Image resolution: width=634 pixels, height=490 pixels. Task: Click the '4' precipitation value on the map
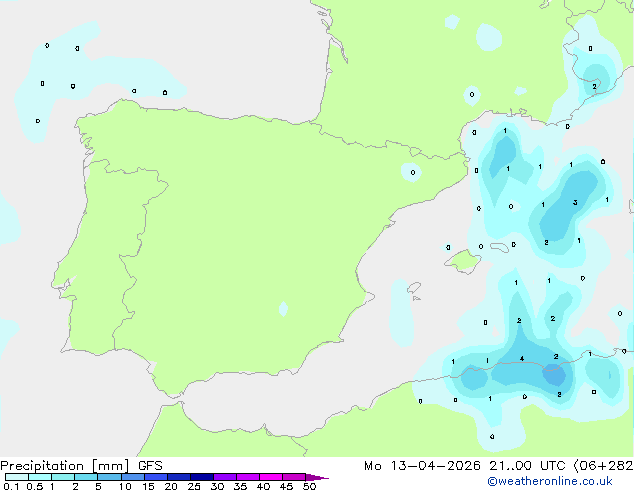(522, 359)
